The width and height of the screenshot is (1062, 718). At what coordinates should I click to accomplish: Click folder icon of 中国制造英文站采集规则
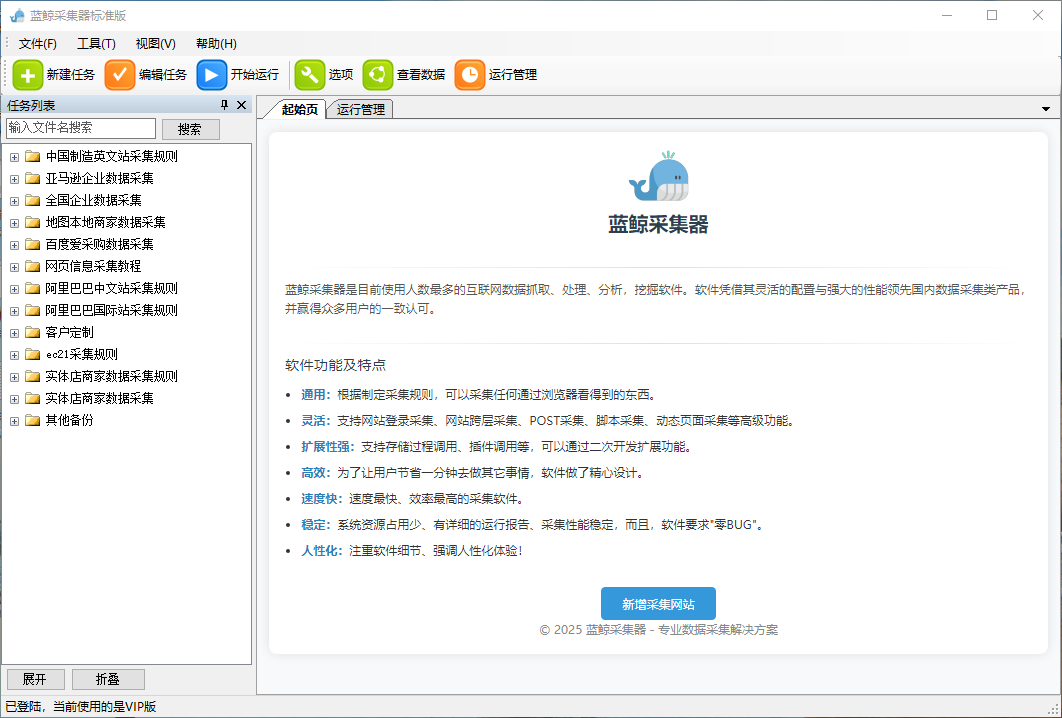(x=33, y=156)
